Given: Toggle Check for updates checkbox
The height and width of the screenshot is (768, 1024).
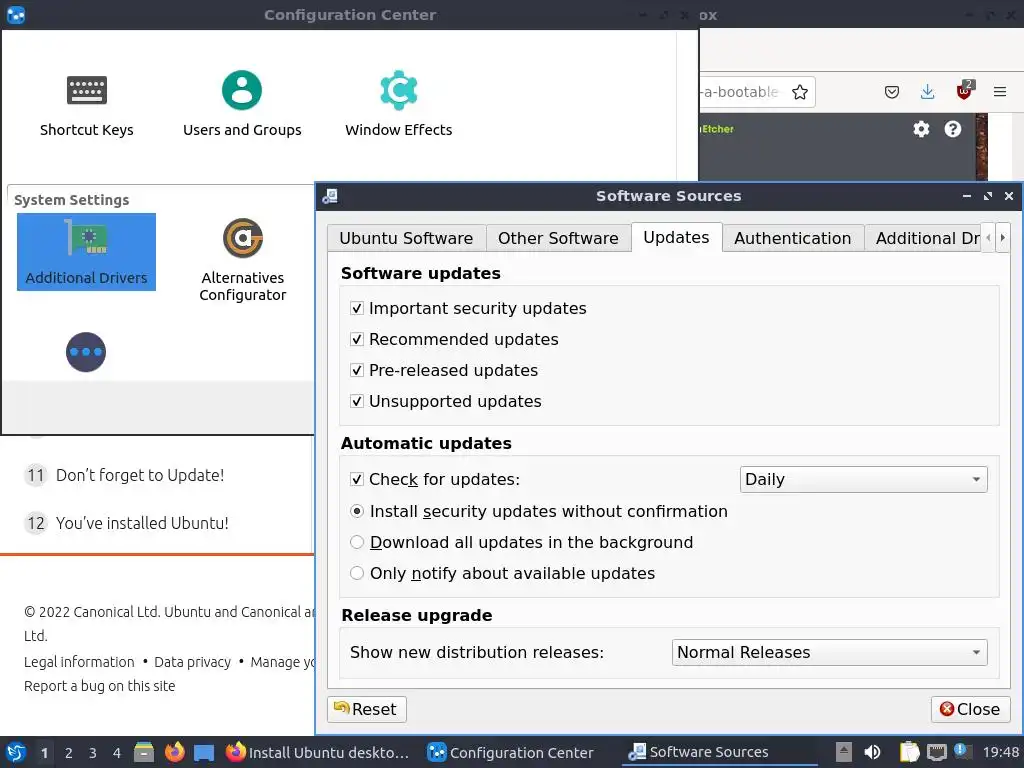Looking at the screenshot, I should [x=357, y=479].
